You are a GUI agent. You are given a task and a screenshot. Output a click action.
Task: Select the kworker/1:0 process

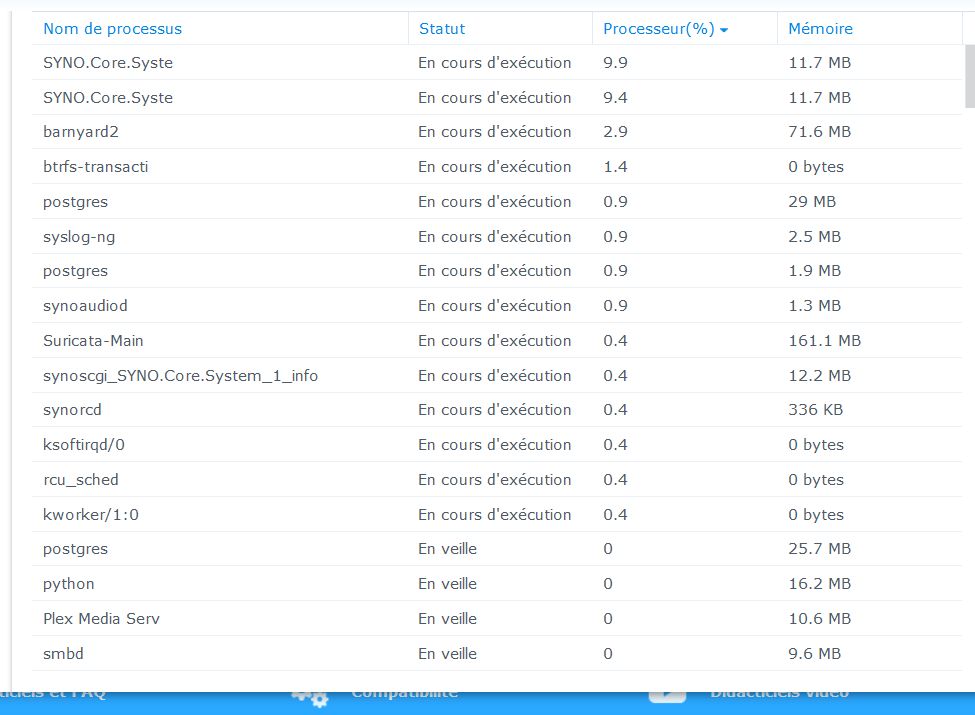pyautogui.click(x=497, y=514)
